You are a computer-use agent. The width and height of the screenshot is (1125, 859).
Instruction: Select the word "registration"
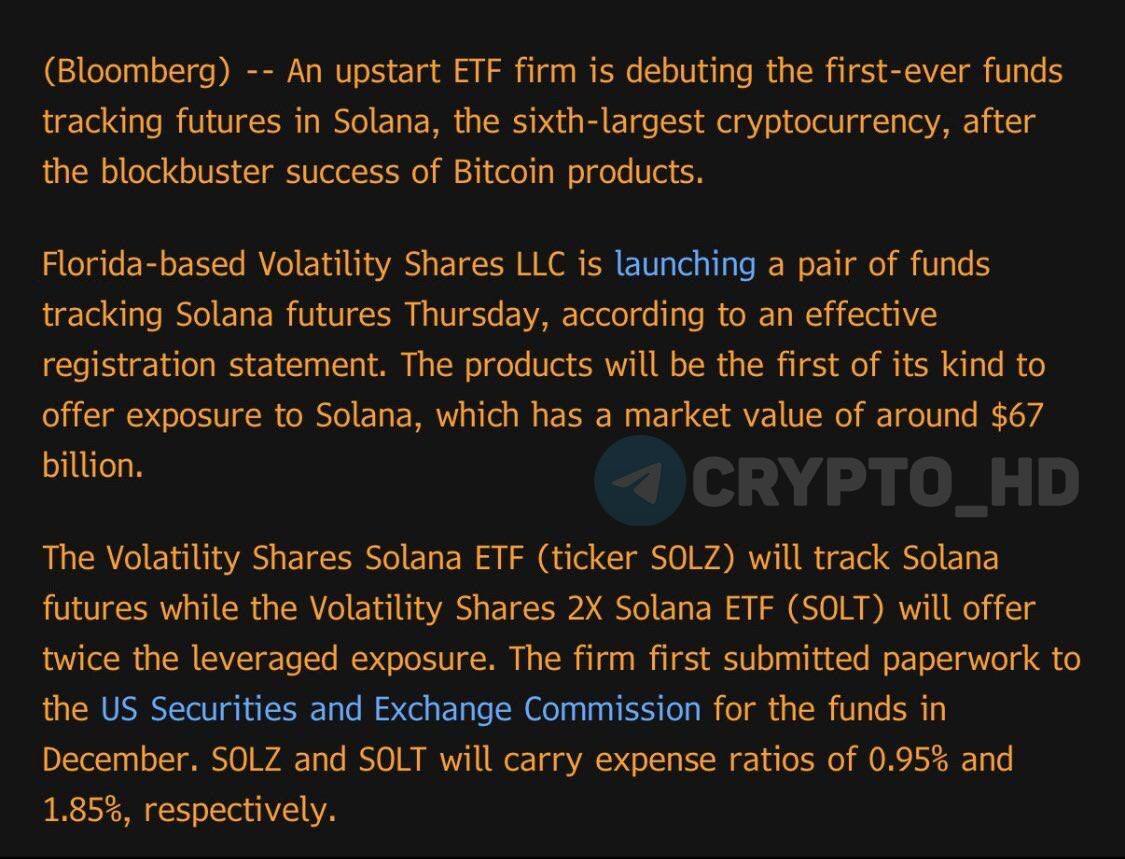point(129,365)
